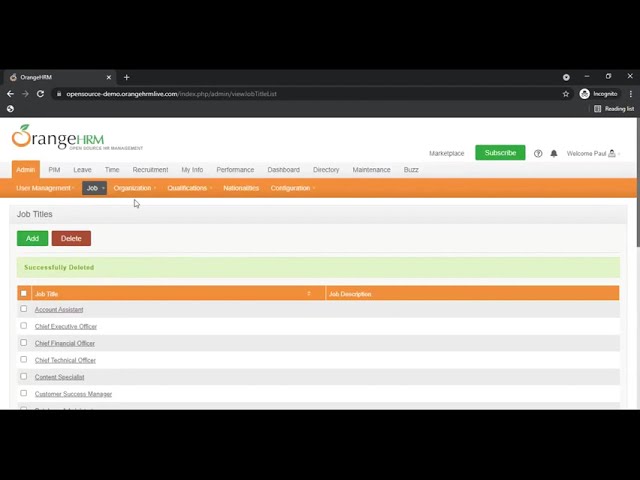
Task: Open the Directory tab
Action: click(x=326, y=170)
